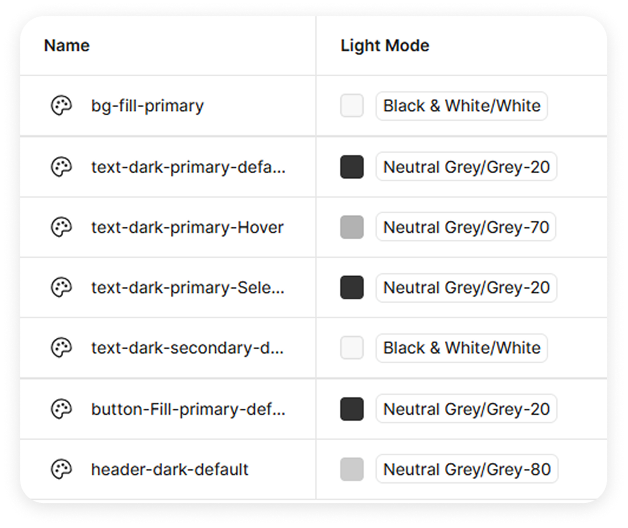
Task: Click the palette icon for text-dark-secondary variable
Action: (x=61, y=348)
